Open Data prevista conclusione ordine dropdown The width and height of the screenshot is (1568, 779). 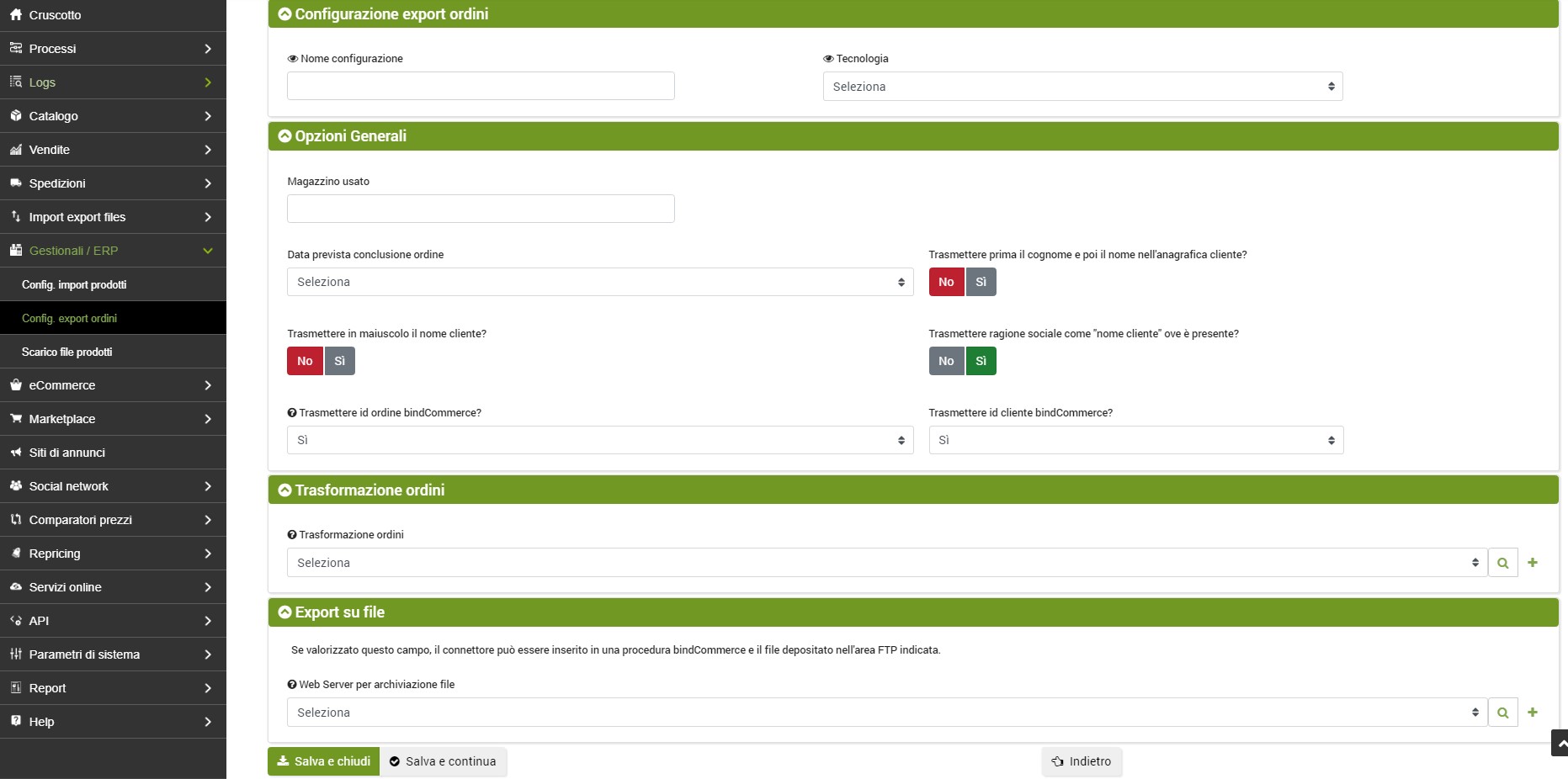pyautogui.click(x=599, y=282)
